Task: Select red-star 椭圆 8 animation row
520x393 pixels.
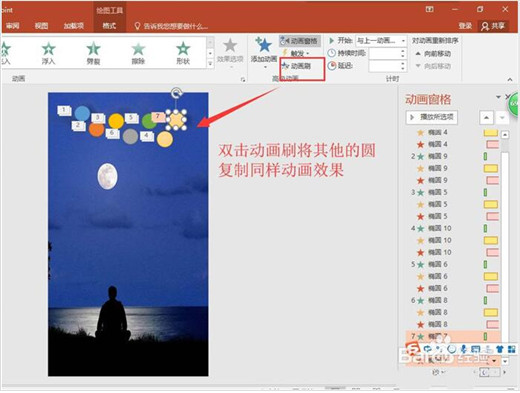Action: [454, 324]
